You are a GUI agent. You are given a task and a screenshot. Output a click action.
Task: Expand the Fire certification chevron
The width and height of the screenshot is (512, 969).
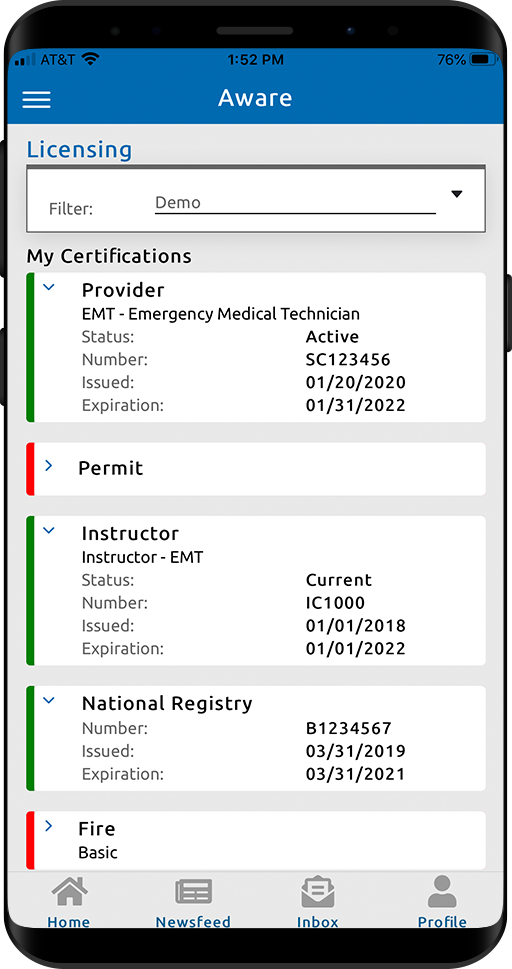point(49,826)
